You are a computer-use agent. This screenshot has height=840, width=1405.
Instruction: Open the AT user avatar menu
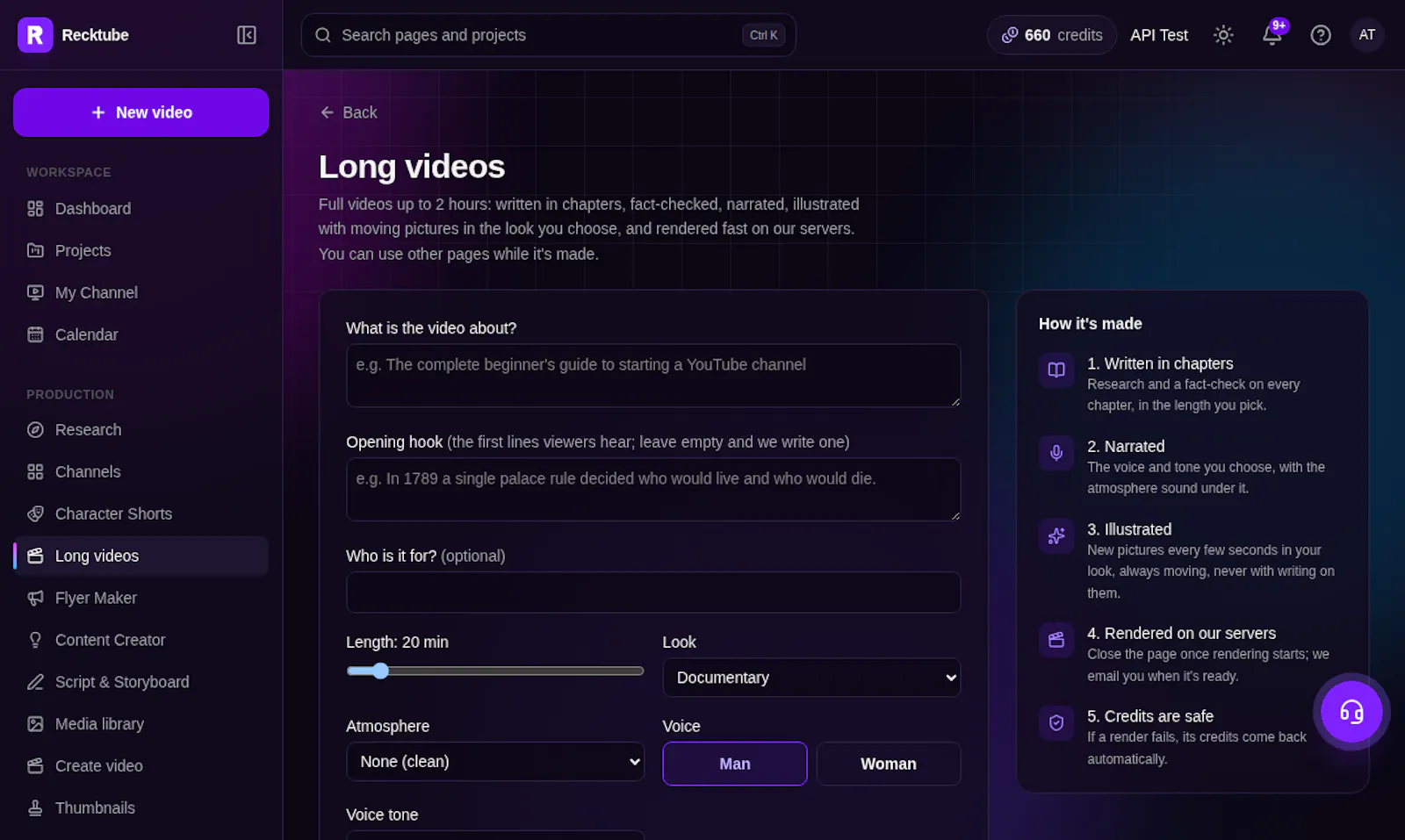click(1367, 35)
